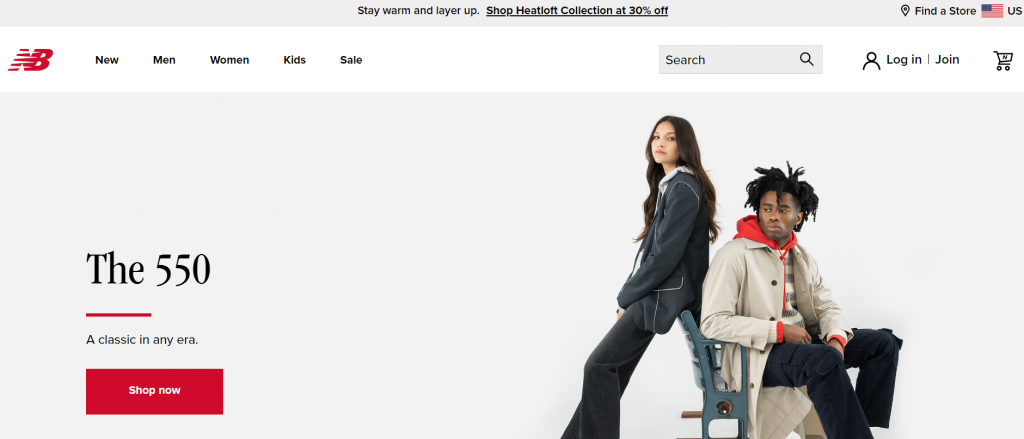Image resolution: width=1024 pixels, height=439 pixels.
Task: Open the Men menu
Action: tap(165, 60)
